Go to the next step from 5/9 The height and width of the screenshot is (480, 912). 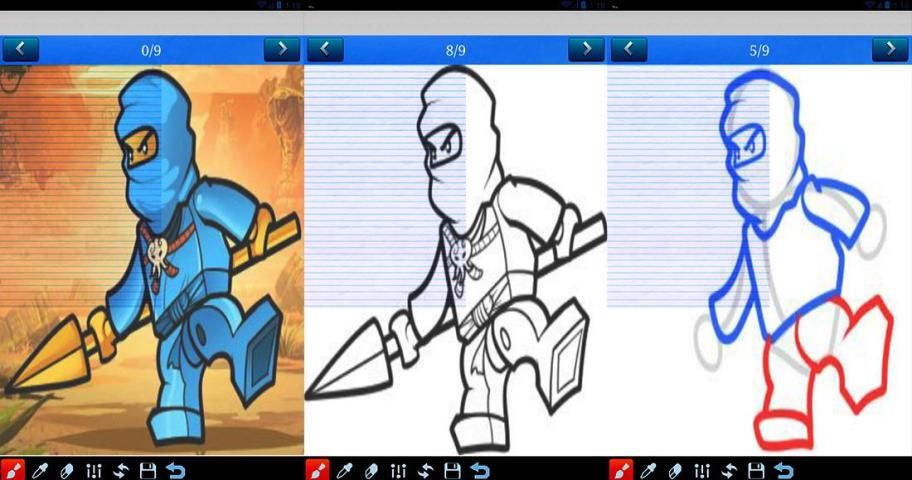coord(890,49)
